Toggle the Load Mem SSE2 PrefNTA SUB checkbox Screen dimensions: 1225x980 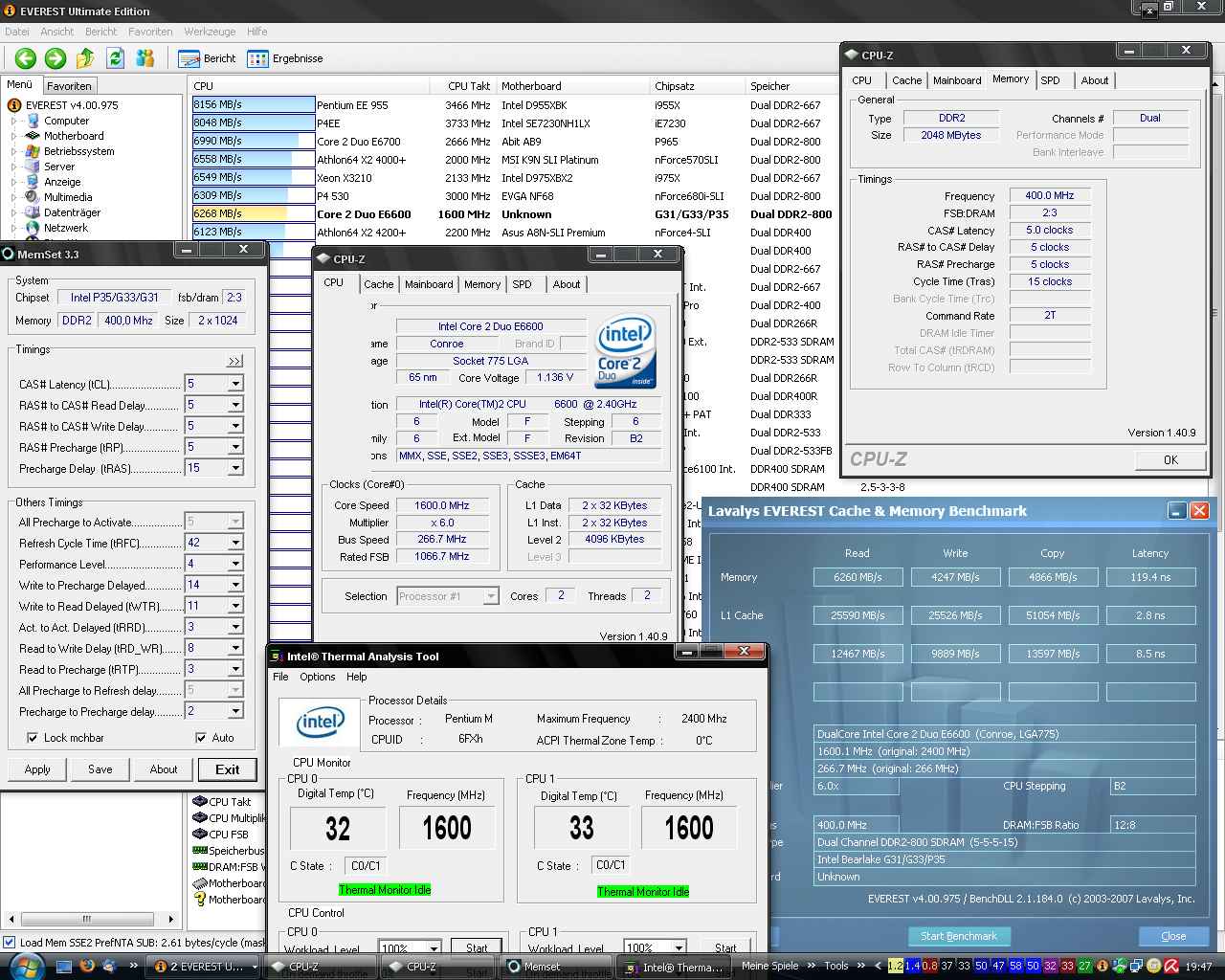pos(10,943)
